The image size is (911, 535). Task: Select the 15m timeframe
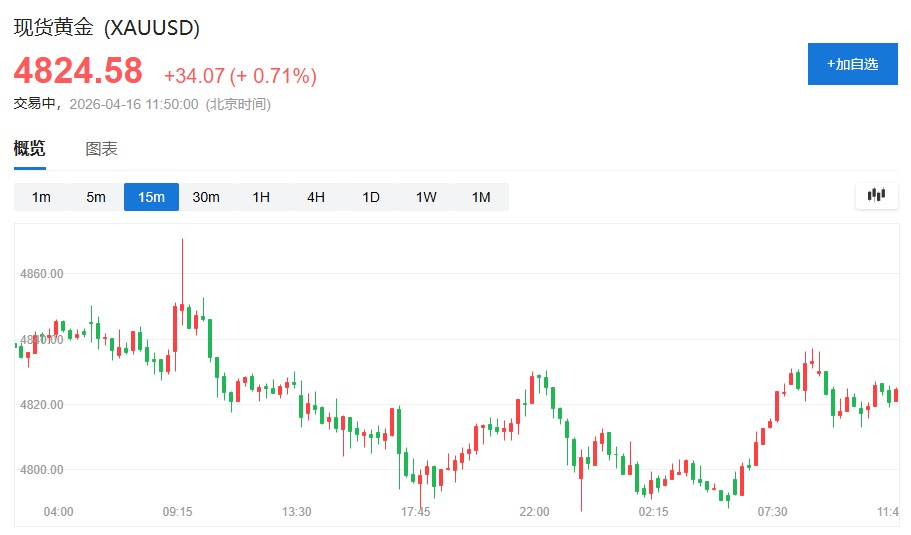click(151, 197)
